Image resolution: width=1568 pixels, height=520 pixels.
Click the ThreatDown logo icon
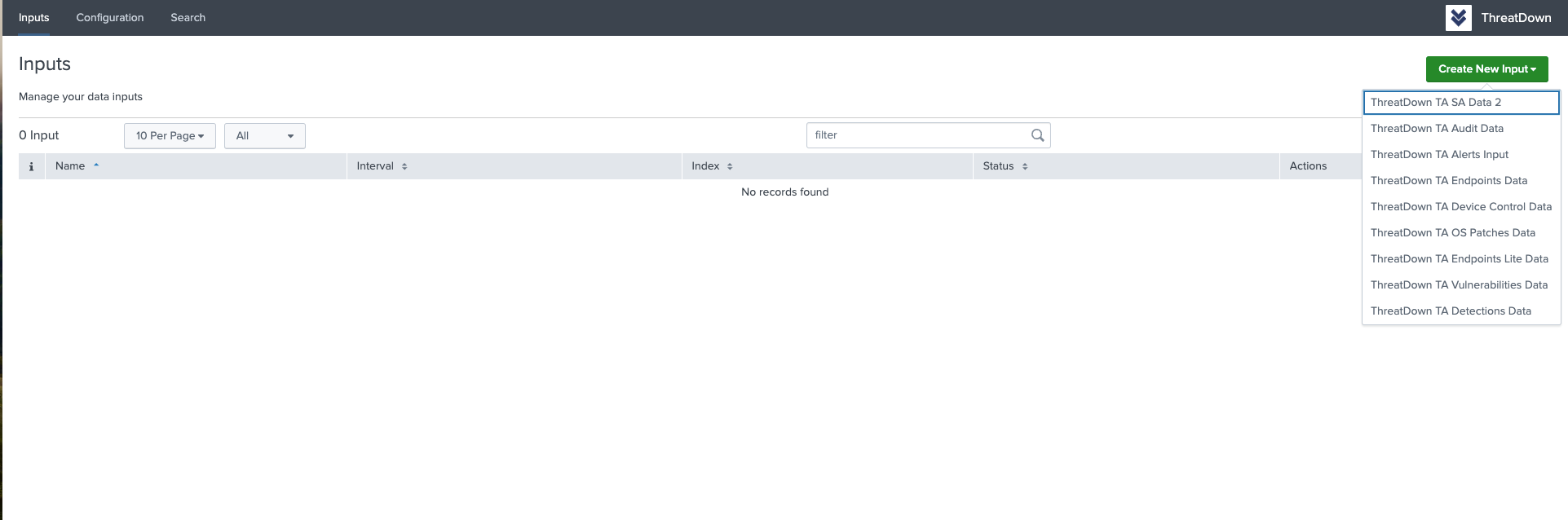pos(1458,17)
